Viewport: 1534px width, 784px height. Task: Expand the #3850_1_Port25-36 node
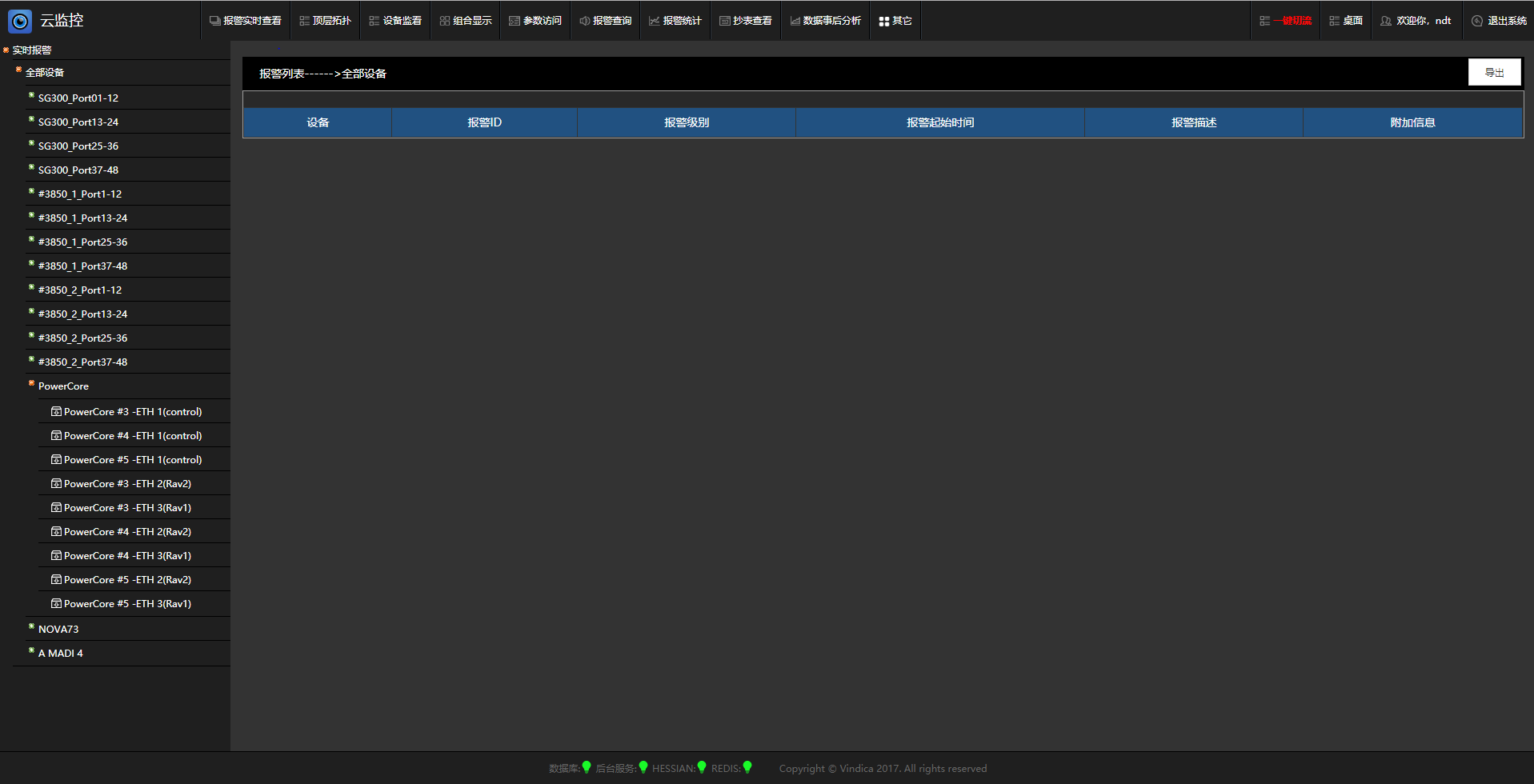[31, 240]
